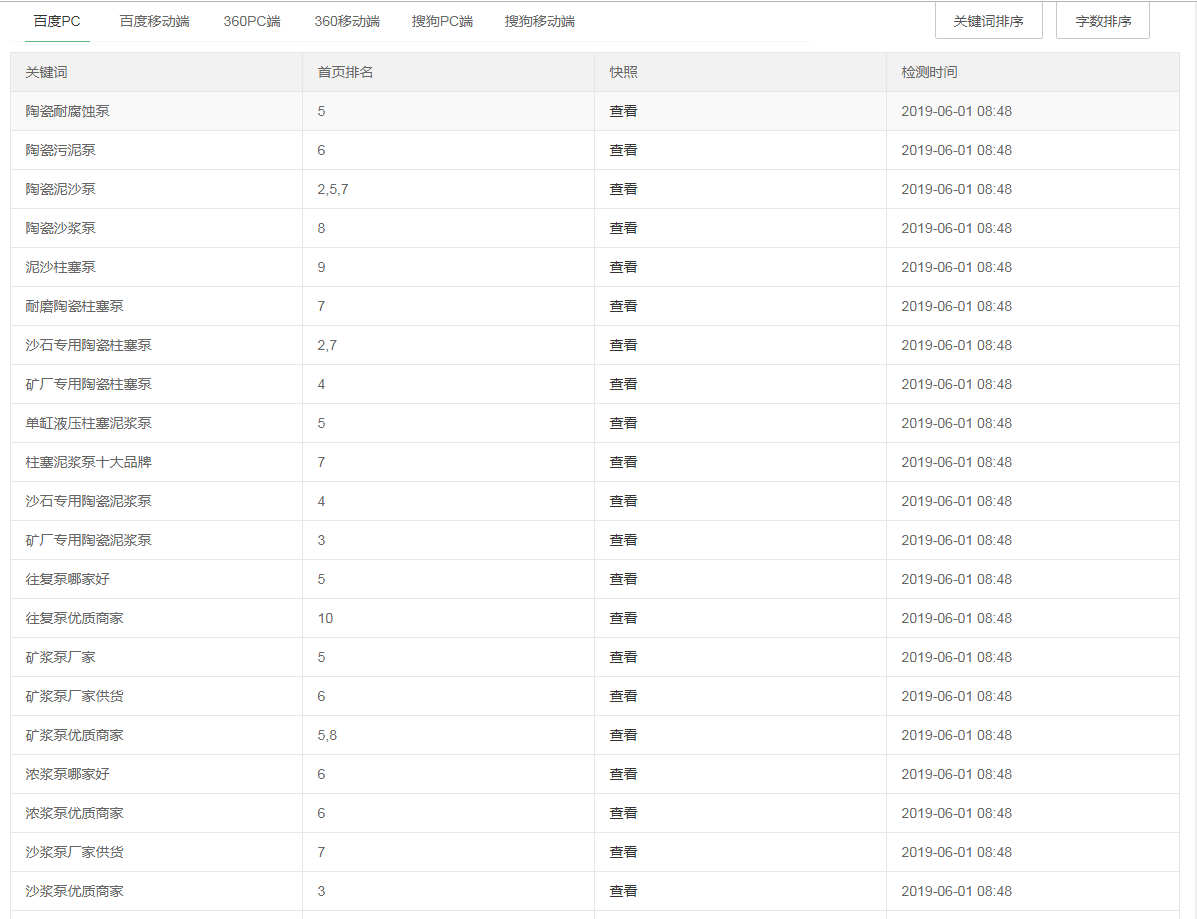Screen dimensions: 1197x919
Task: Click the 字数排序 button
Action: [1102, 21]
